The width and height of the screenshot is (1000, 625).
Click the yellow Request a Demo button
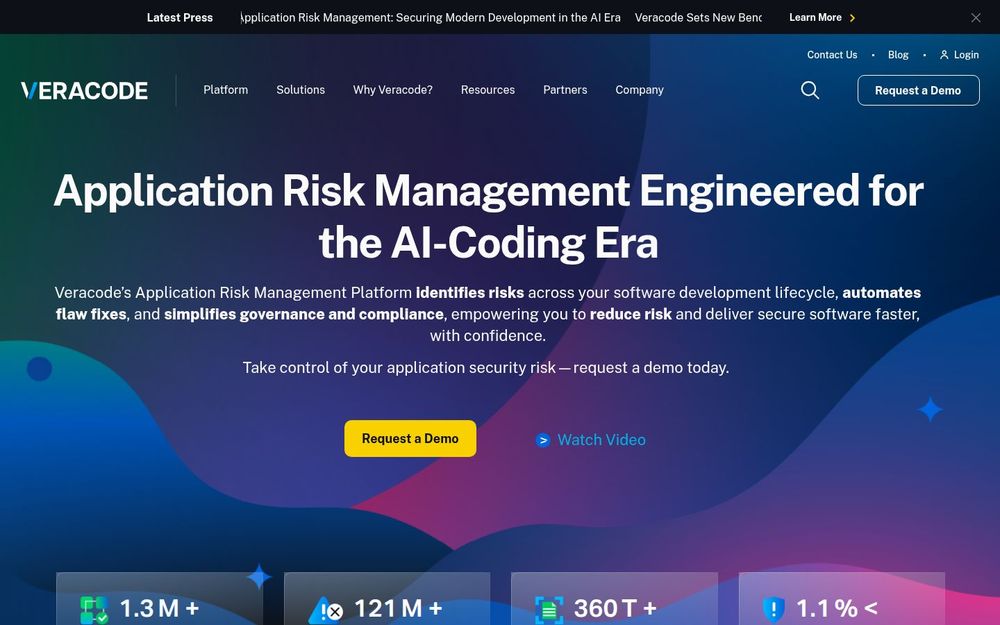point(410,439)
